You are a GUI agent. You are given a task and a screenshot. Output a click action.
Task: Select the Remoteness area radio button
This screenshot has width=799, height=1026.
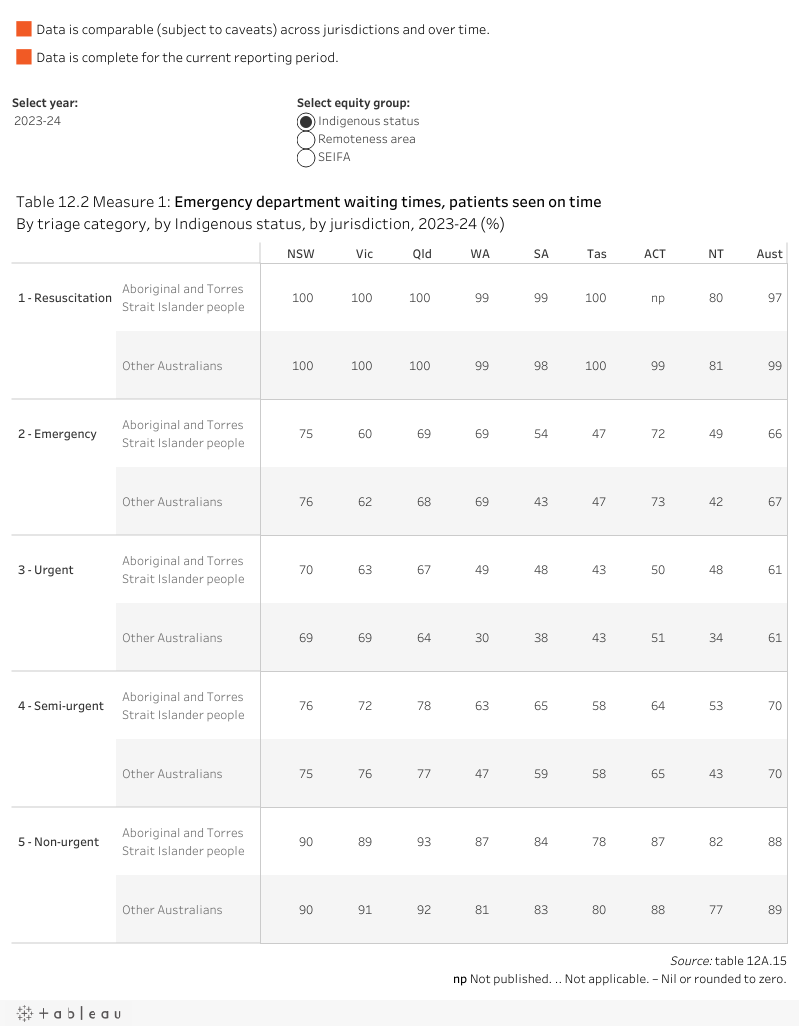306,139
